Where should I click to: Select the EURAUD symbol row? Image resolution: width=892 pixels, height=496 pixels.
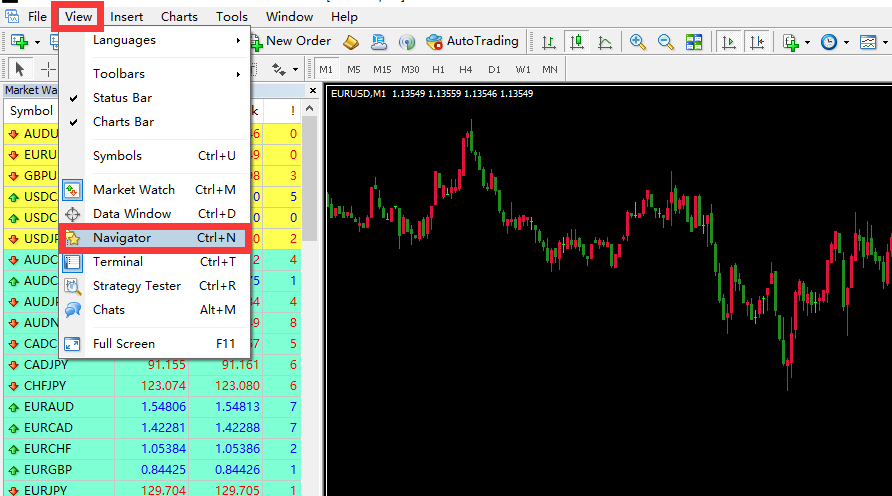click(x=152, y=407)
